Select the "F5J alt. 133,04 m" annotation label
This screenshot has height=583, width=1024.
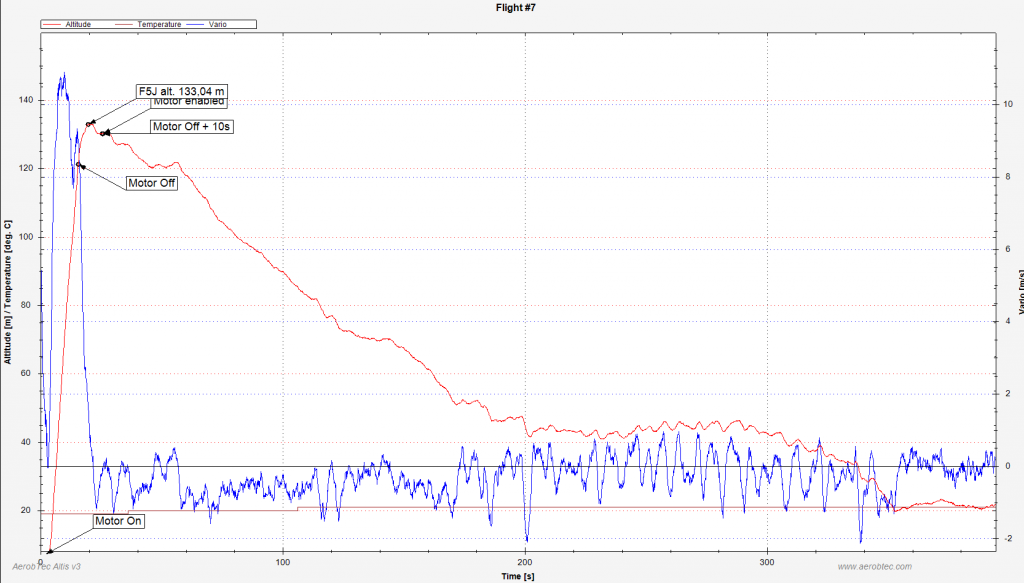(x=181, y=91)
